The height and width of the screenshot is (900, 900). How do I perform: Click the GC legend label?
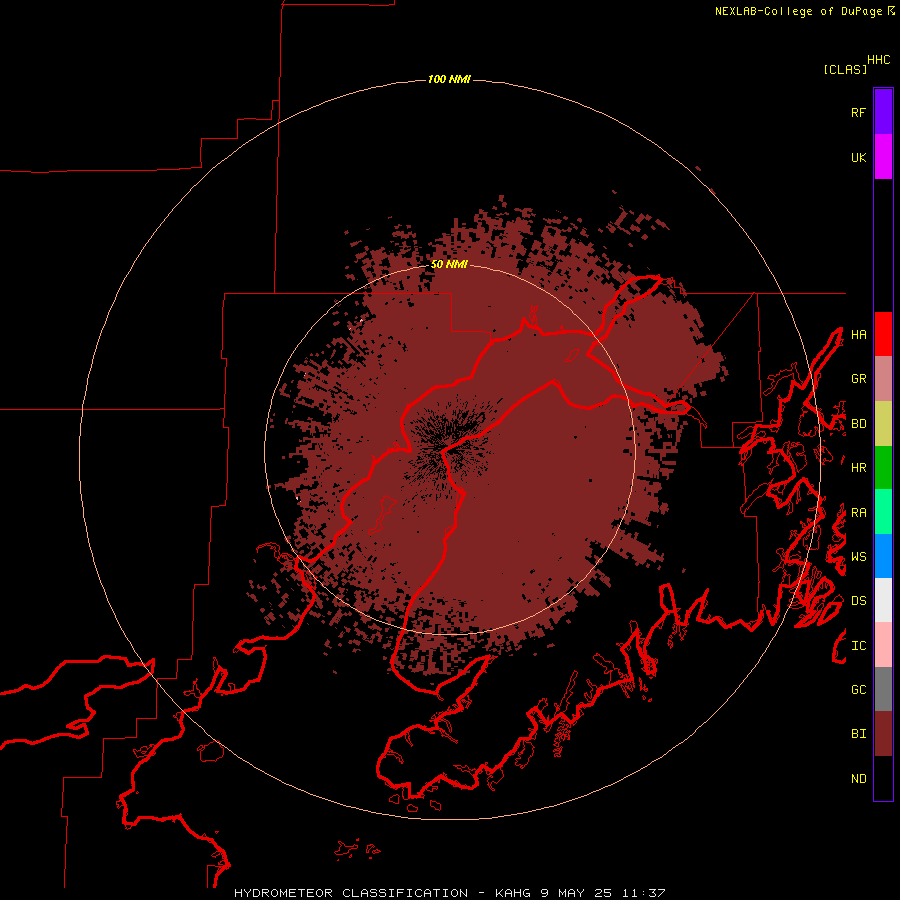click(x=858, y=690)
